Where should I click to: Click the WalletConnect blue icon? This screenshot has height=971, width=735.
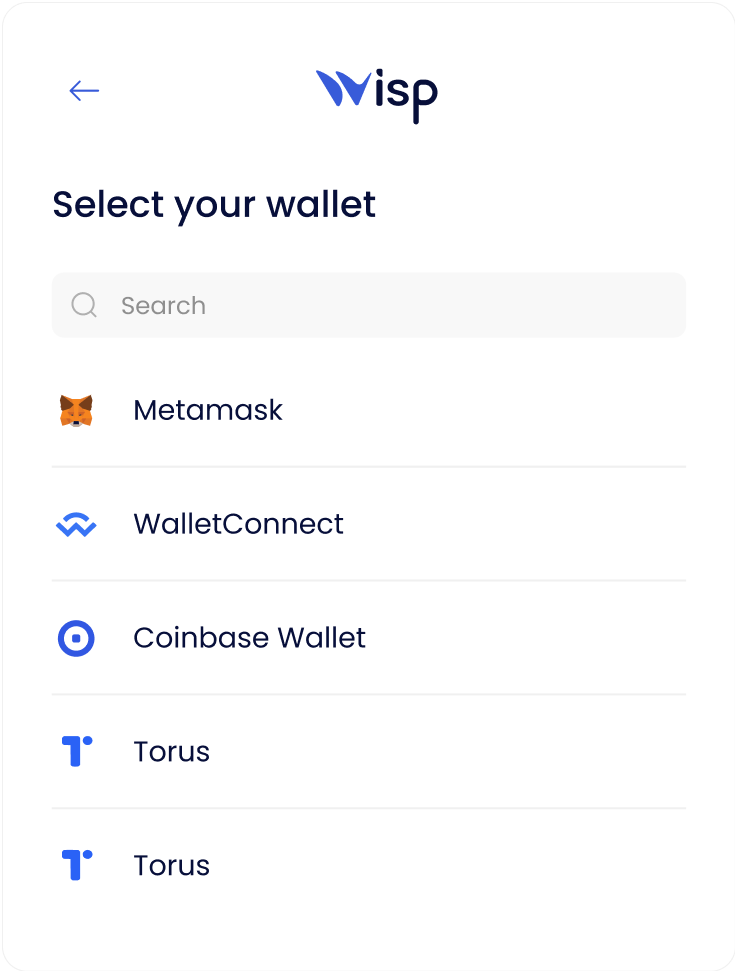tap(79, 523)
